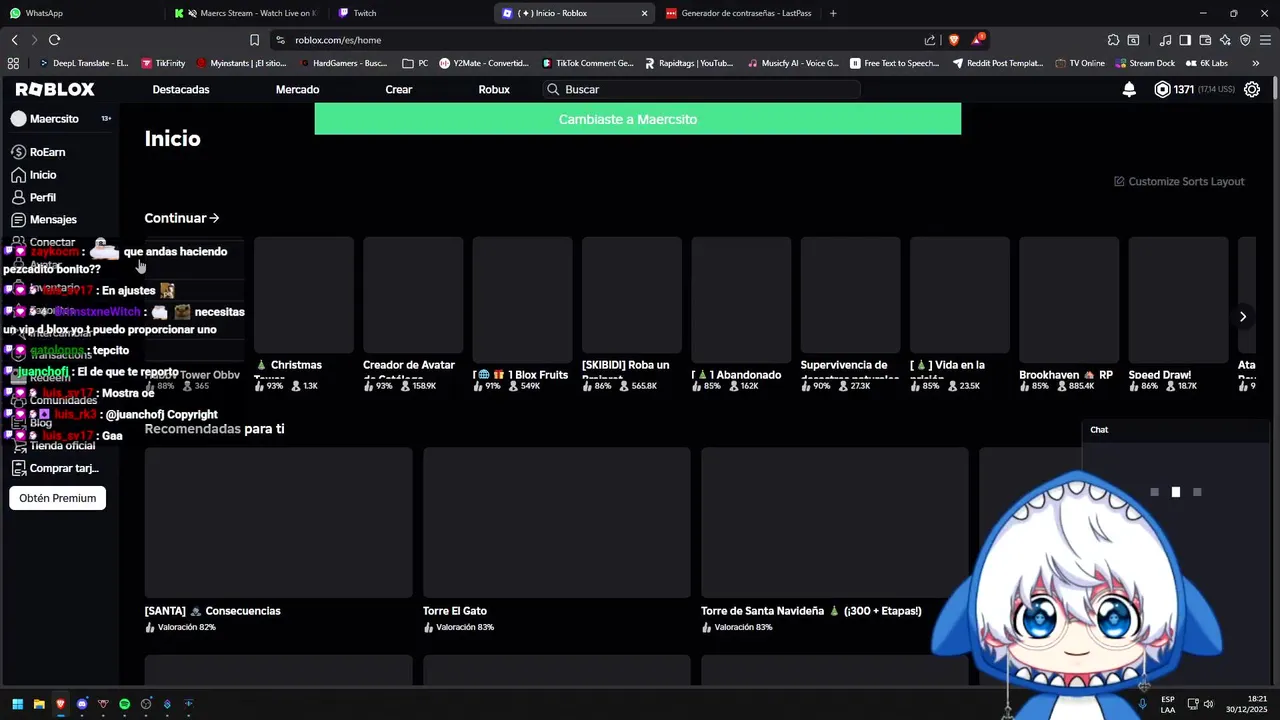
Task: Open new browser tab
Action: 833,13
